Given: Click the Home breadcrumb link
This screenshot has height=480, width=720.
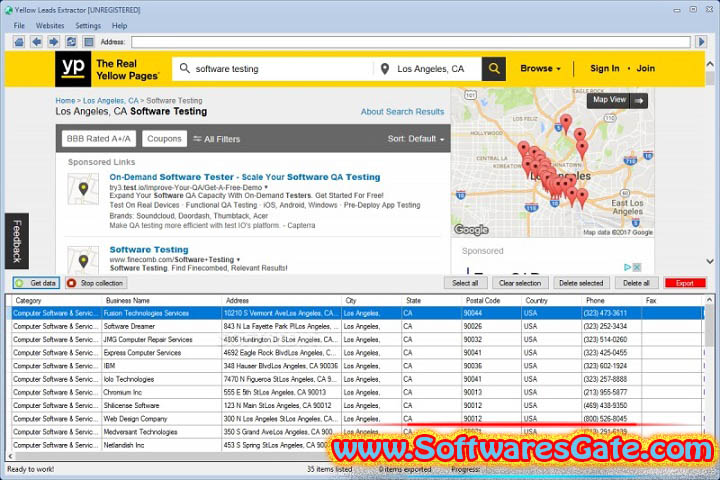Looking at the screenshot, I should (x=65, y=101).
